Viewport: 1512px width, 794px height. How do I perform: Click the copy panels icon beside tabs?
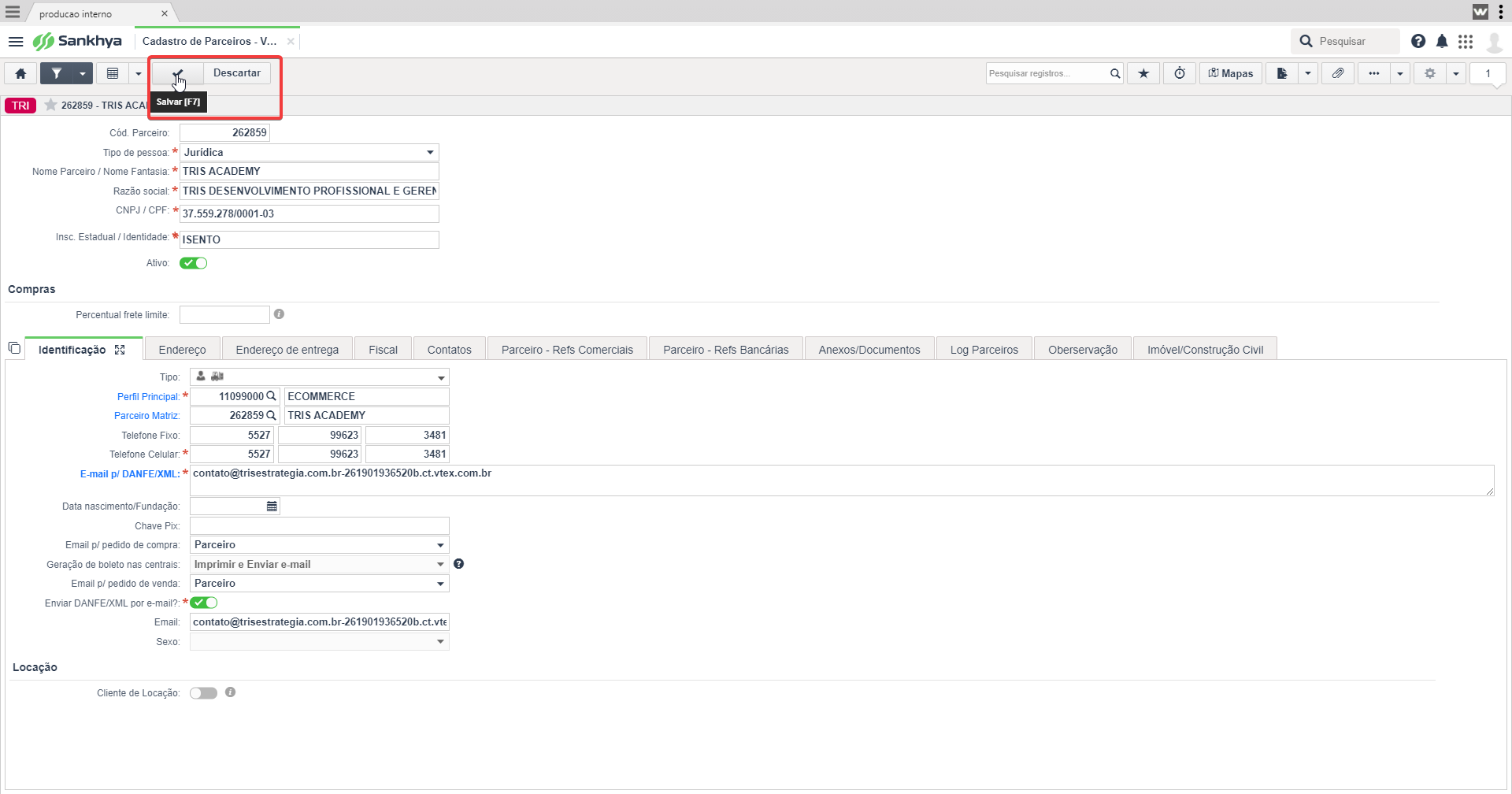(x=14, y=347)
